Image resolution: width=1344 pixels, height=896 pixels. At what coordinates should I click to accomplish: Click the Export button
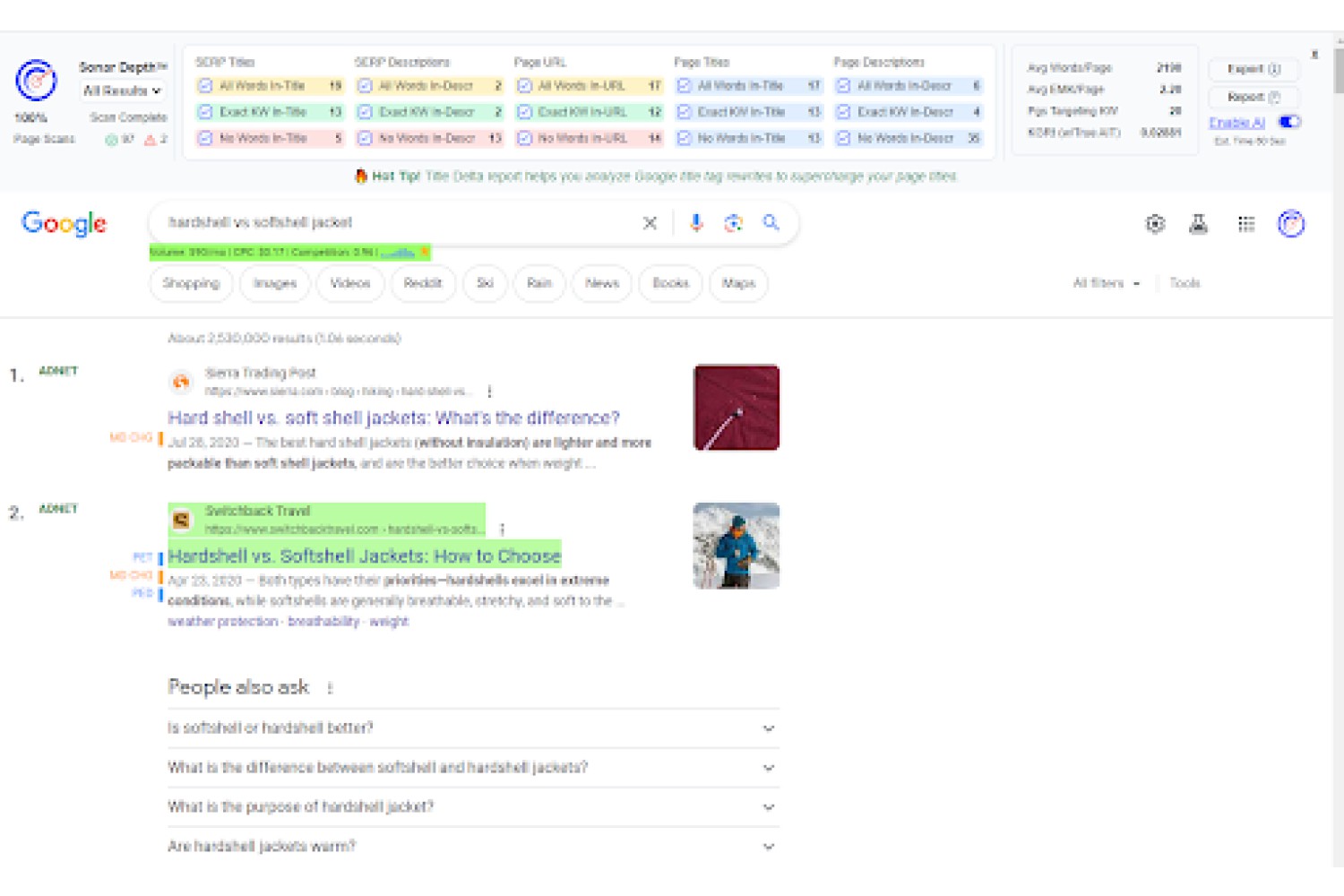[x=1254, y=69]
